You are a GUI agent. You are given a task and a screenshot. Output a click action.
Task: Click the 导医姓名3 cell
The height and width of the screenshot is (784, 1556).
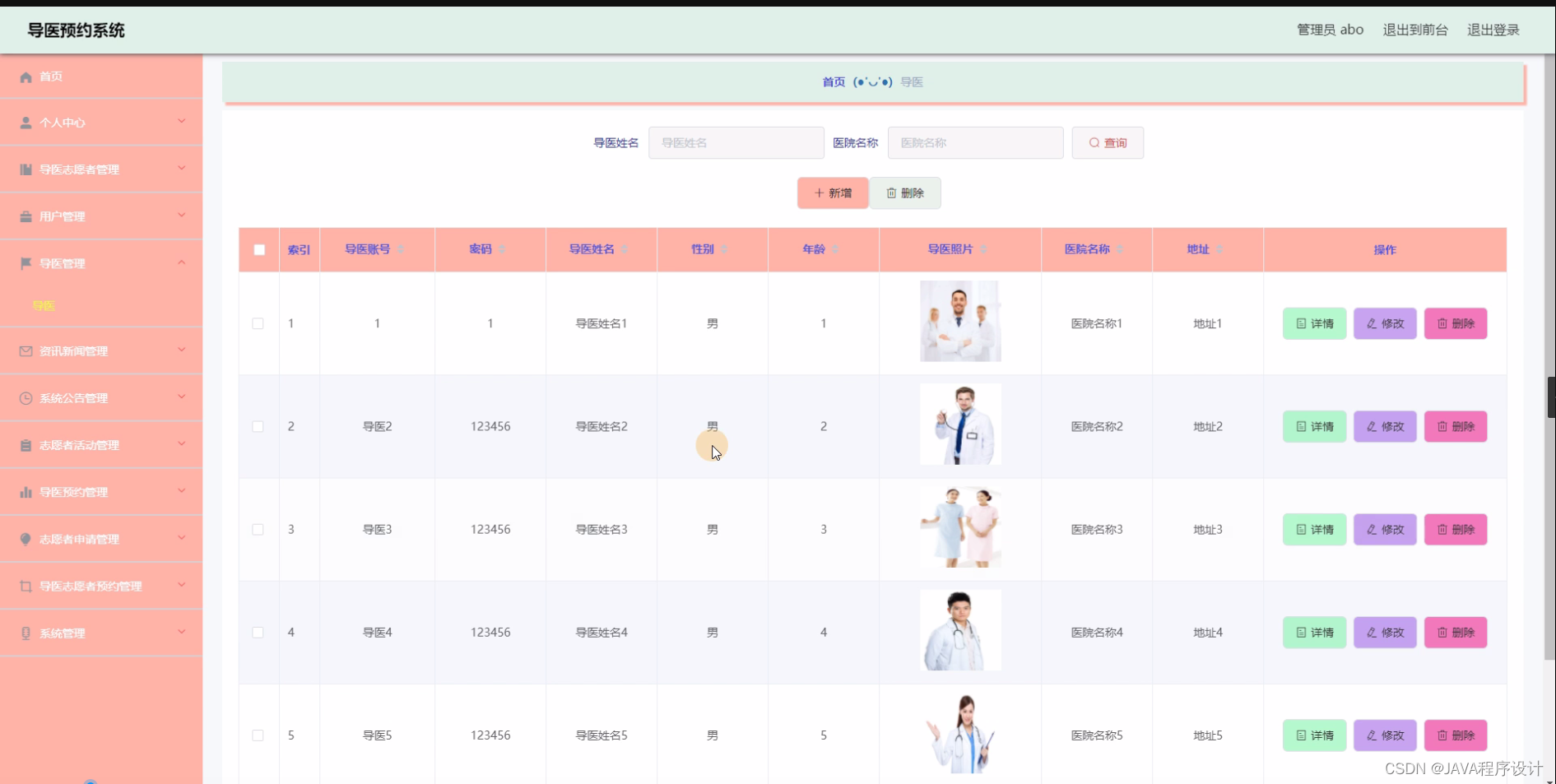[601, 529]
